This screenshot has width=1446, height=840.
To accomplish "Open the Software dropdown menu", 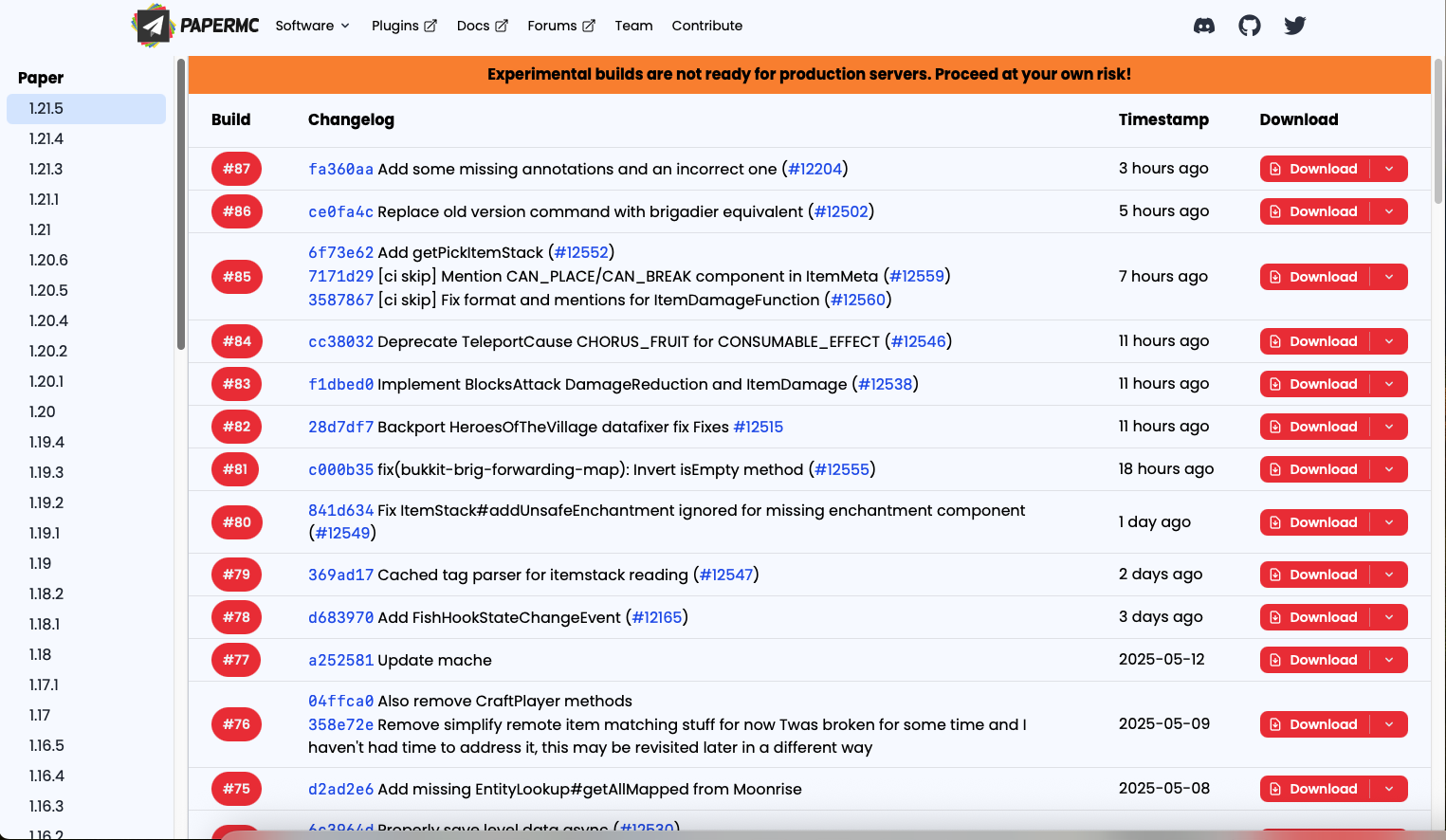I will pyautogui.click(x=313, y=26).
